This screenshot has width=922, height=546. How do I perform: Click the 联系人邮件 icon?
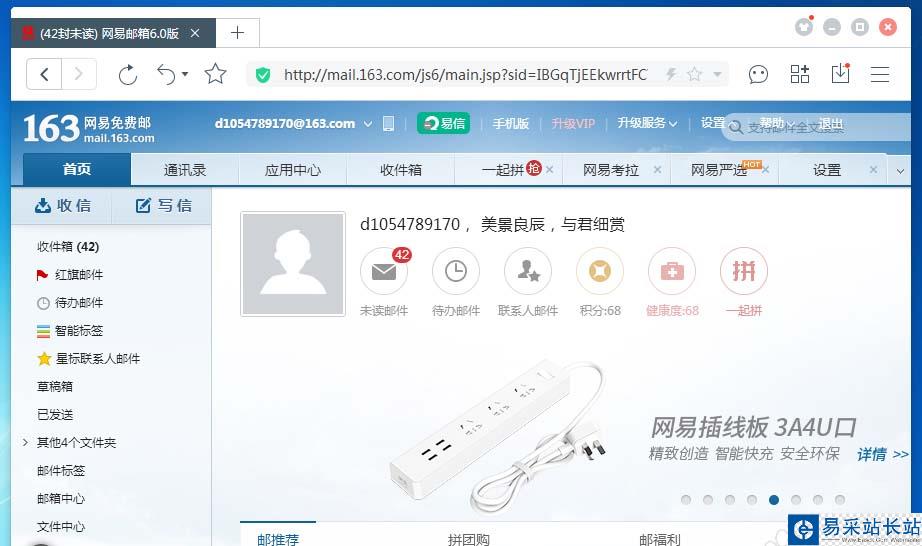click(528, 271)
